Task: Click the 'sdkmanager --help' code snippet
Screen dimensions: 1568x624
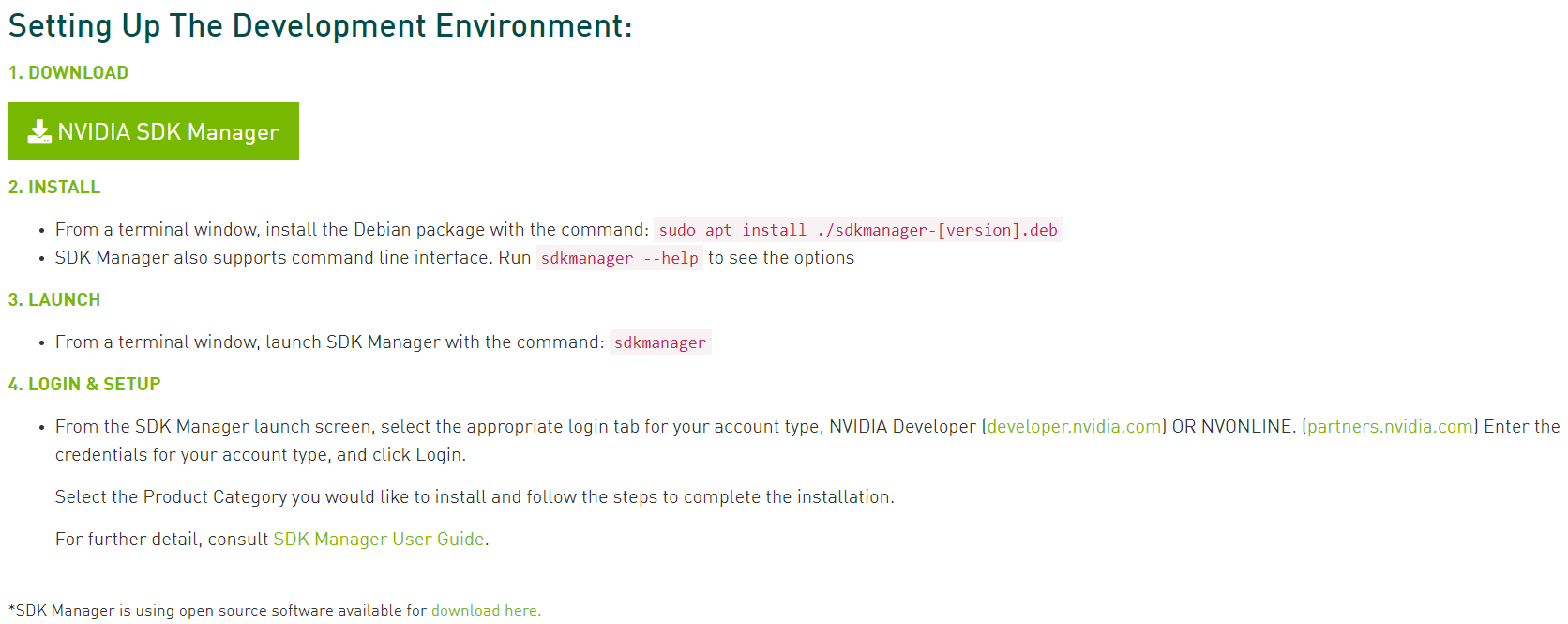Action: (620, 258)
